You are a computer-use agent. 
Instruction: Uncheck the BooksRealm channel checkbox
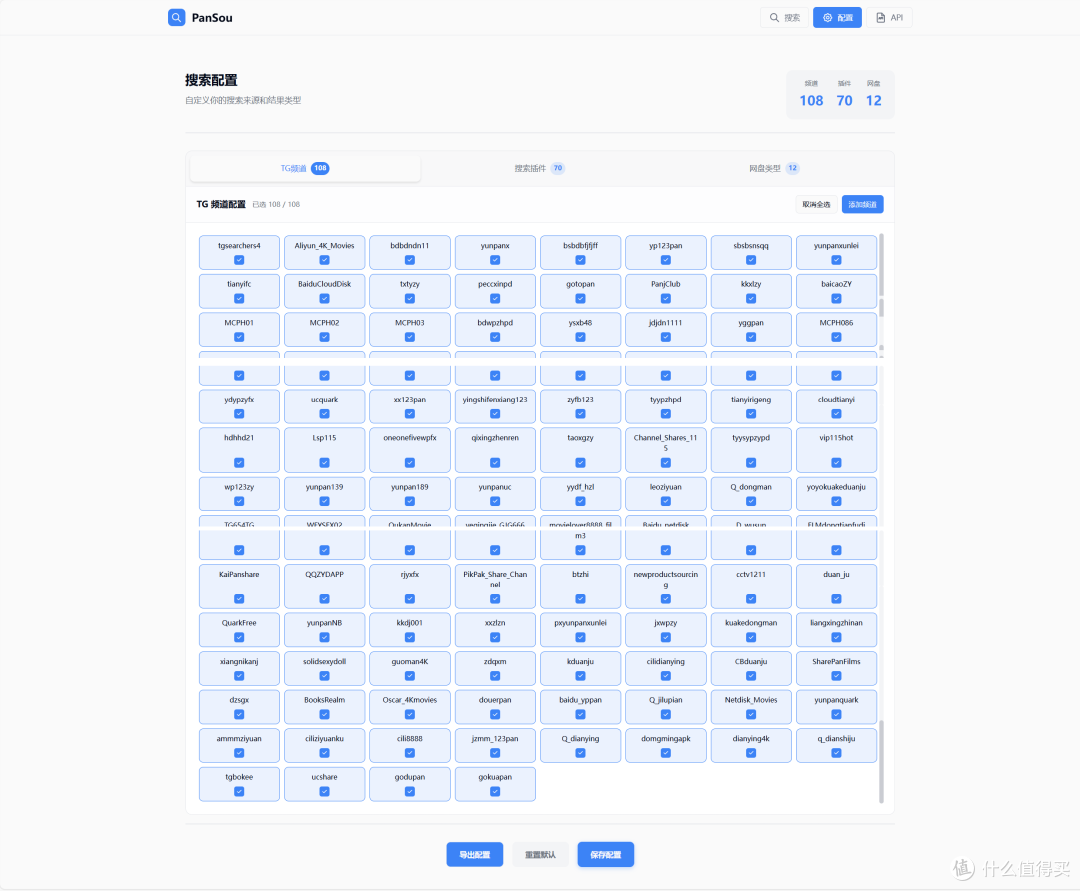coord(324,715)
